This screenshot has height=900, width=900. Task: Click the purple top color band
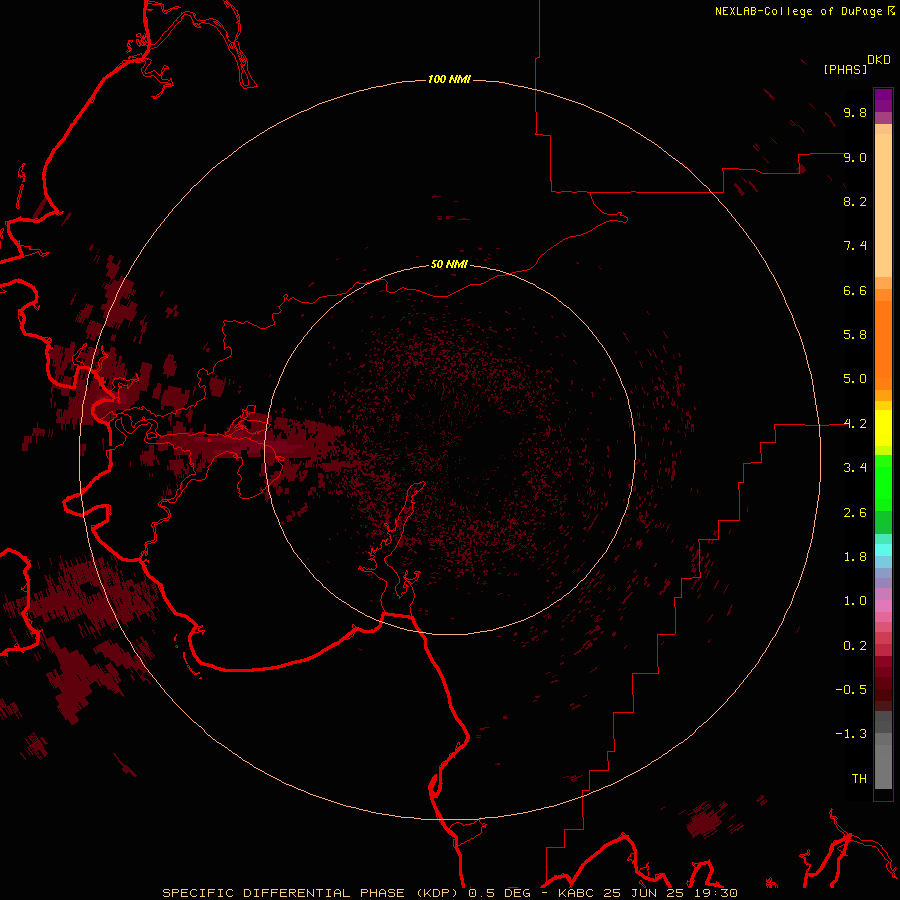click(x=883, y=100)
